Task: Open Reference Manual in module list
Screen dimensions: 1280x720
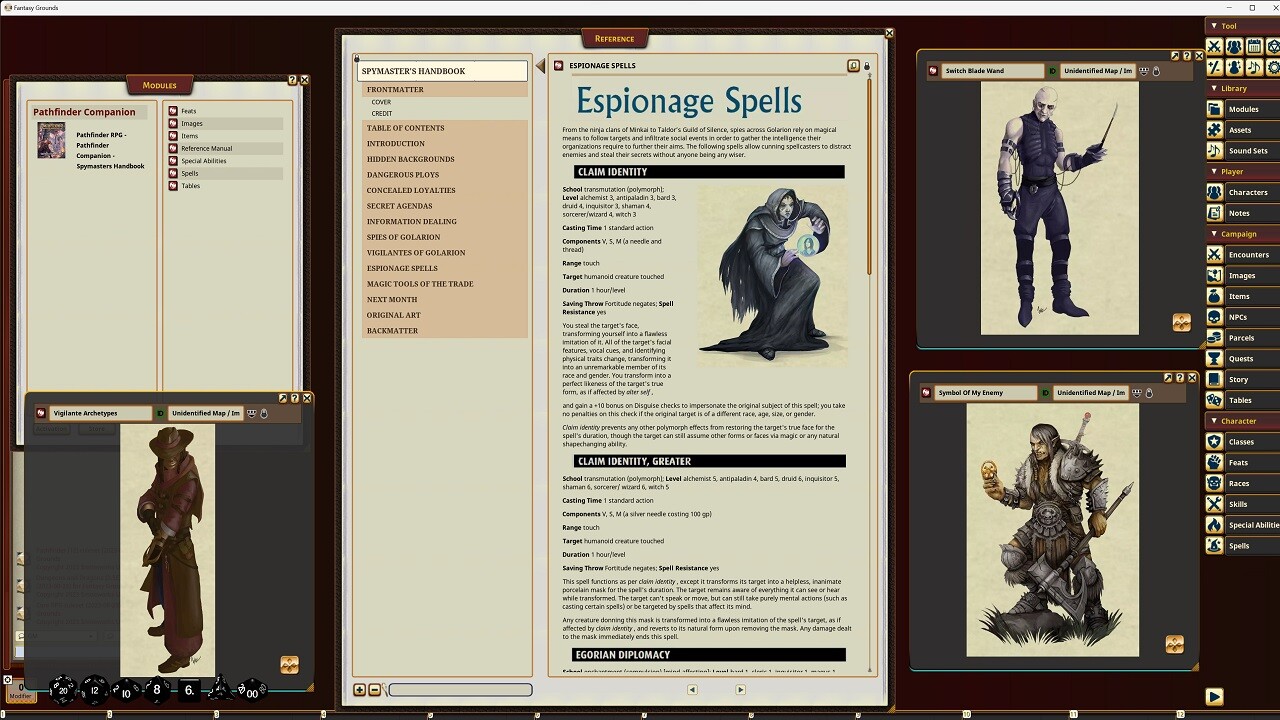Action: (x=206, y=148)
